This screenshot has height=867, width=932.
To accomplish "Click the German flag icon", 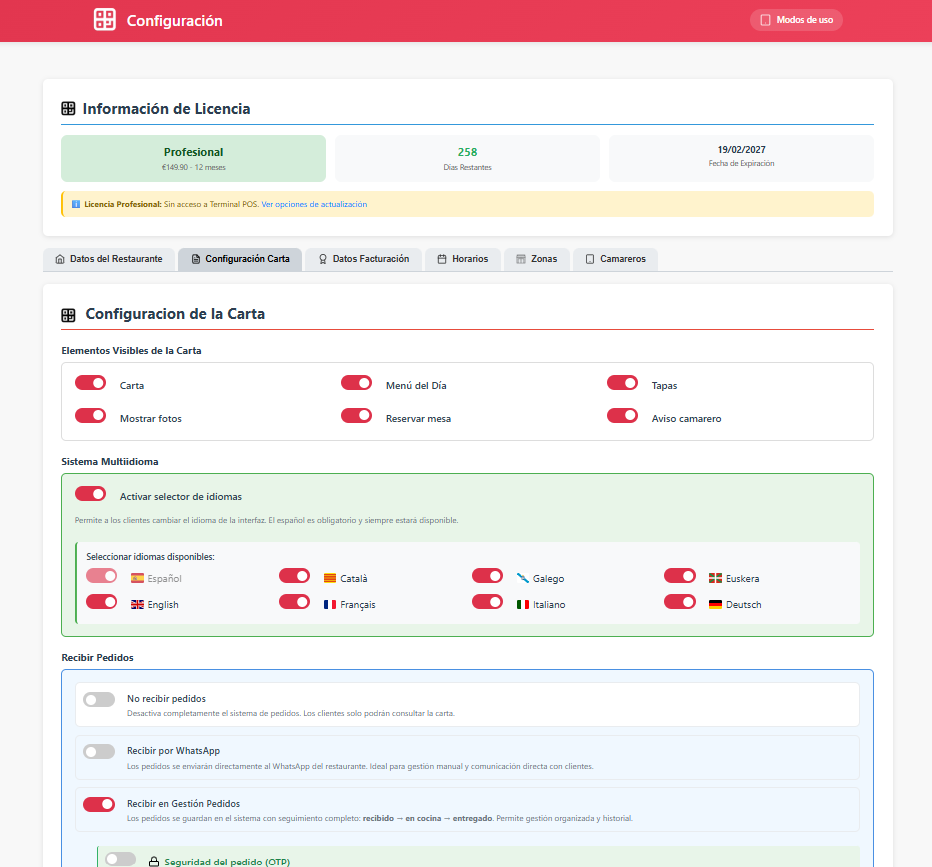I will (715, 604).
